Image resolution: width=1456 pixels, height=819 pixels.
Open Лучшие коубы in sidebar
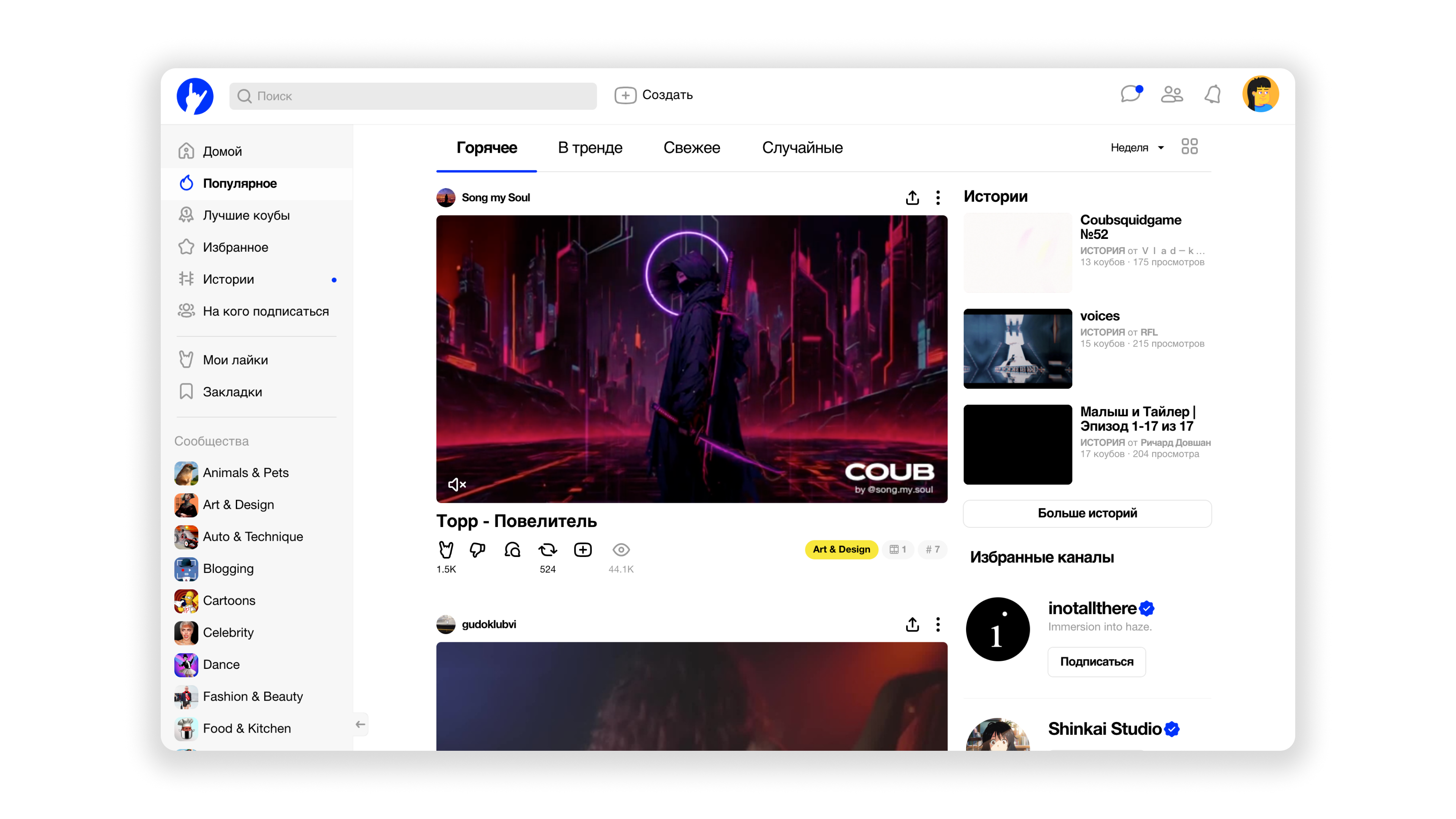click(x=257, y=215)
